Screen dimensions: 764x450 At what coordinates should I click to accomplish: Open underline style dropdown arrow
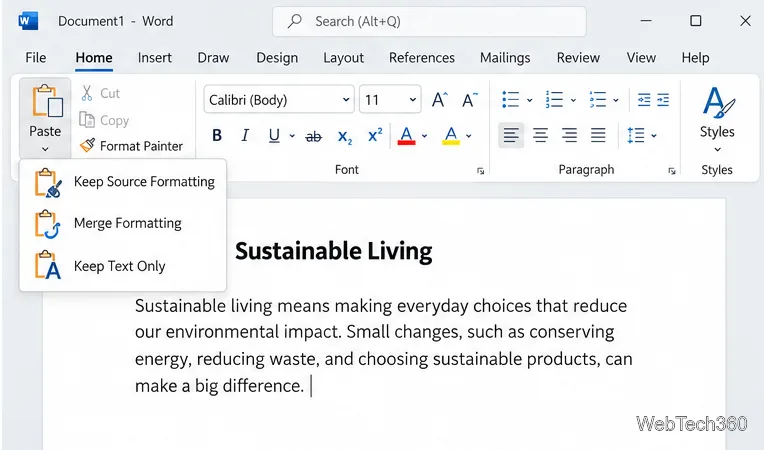[292, 136]
